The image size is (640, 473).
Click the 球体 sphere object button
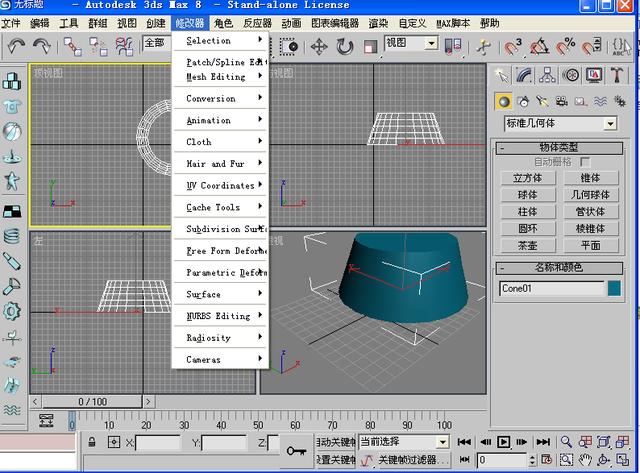click(x=526, y=194)
